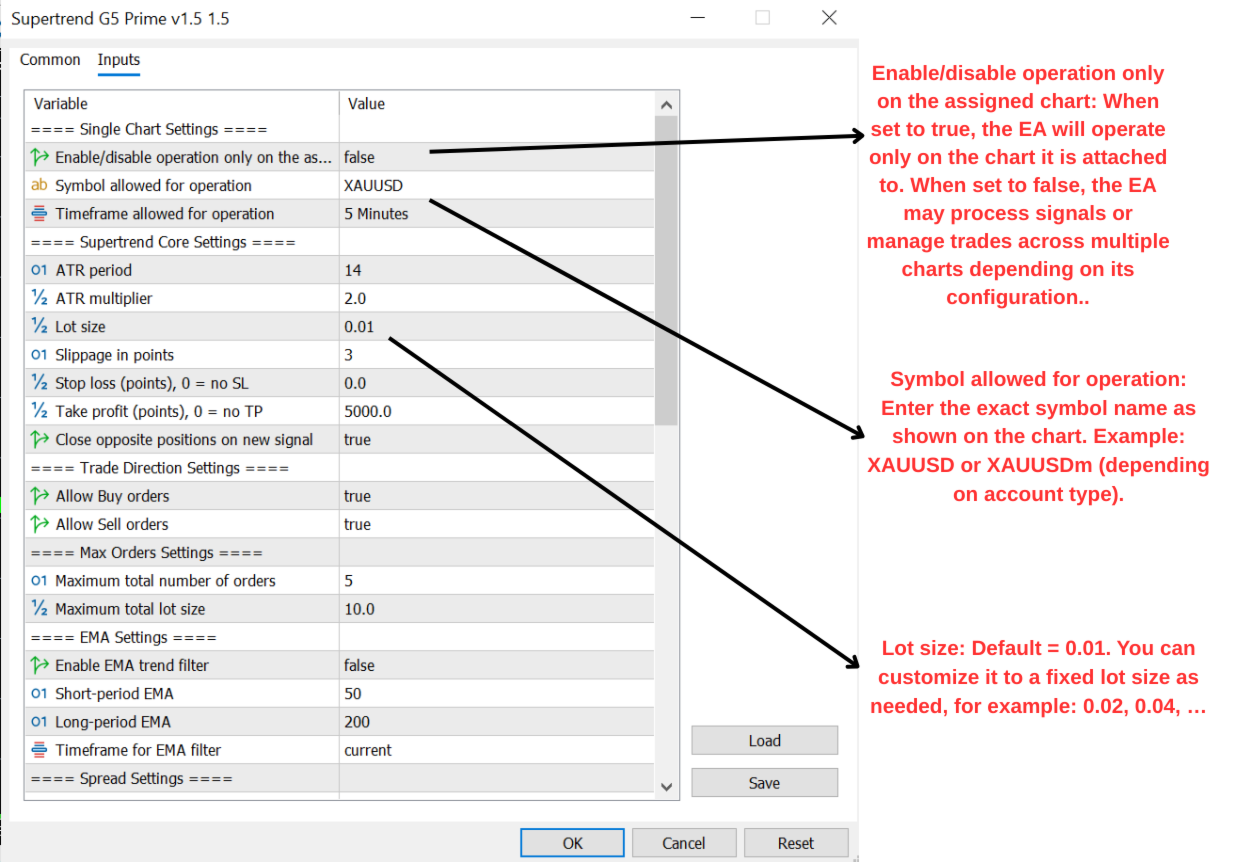The image size is (1258, 862).
Task: Click the boolean icon beside Close opposite positions
Action: point(40,439)
